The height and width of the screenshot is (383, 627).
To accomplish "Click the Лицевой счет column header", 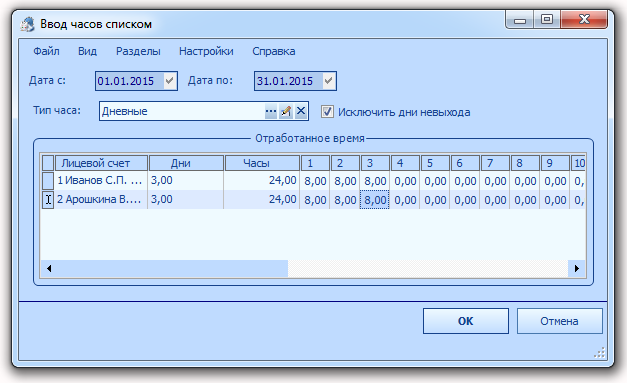I will tap(102, 163).
